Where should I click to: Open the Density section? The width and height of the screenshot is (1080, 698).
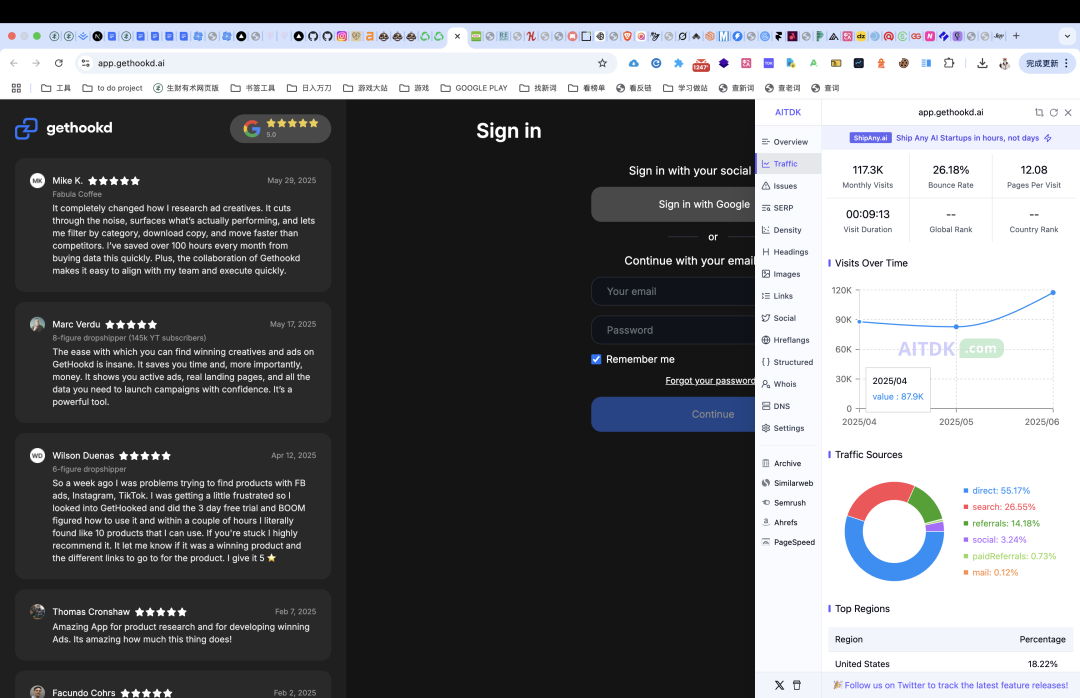pos(782,230)
